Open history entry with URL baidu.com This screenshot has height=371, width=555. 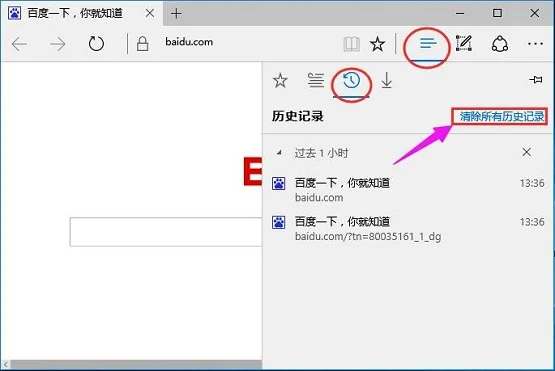pyautogui.click(x=408, y=190)
